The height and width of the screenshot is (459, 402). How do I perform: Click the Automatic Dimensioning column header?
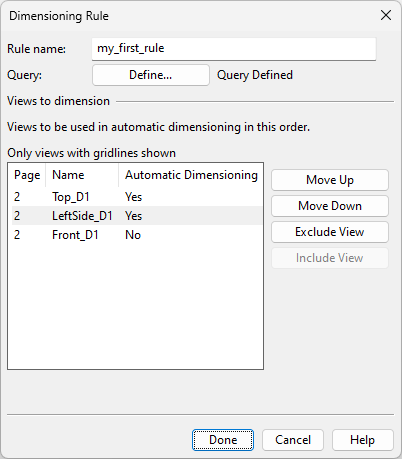tap(191, 175)
